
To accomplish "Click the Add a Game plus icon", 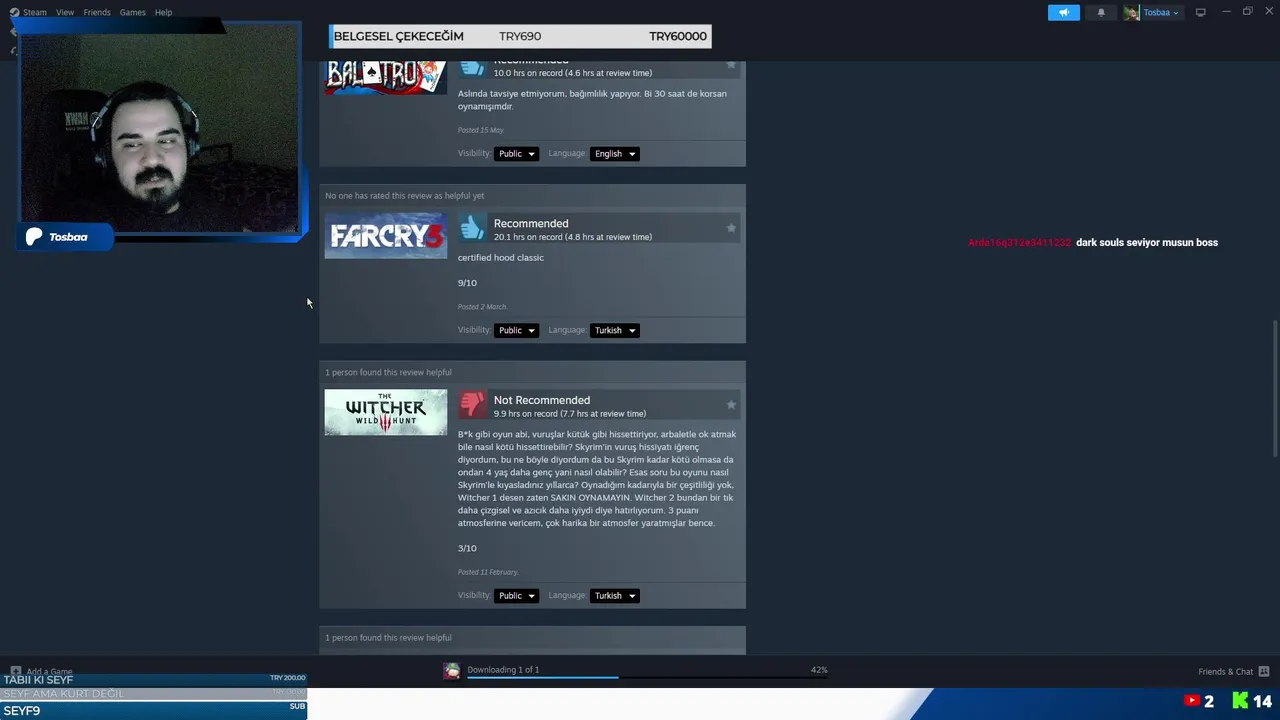I will tap(16, 671).
